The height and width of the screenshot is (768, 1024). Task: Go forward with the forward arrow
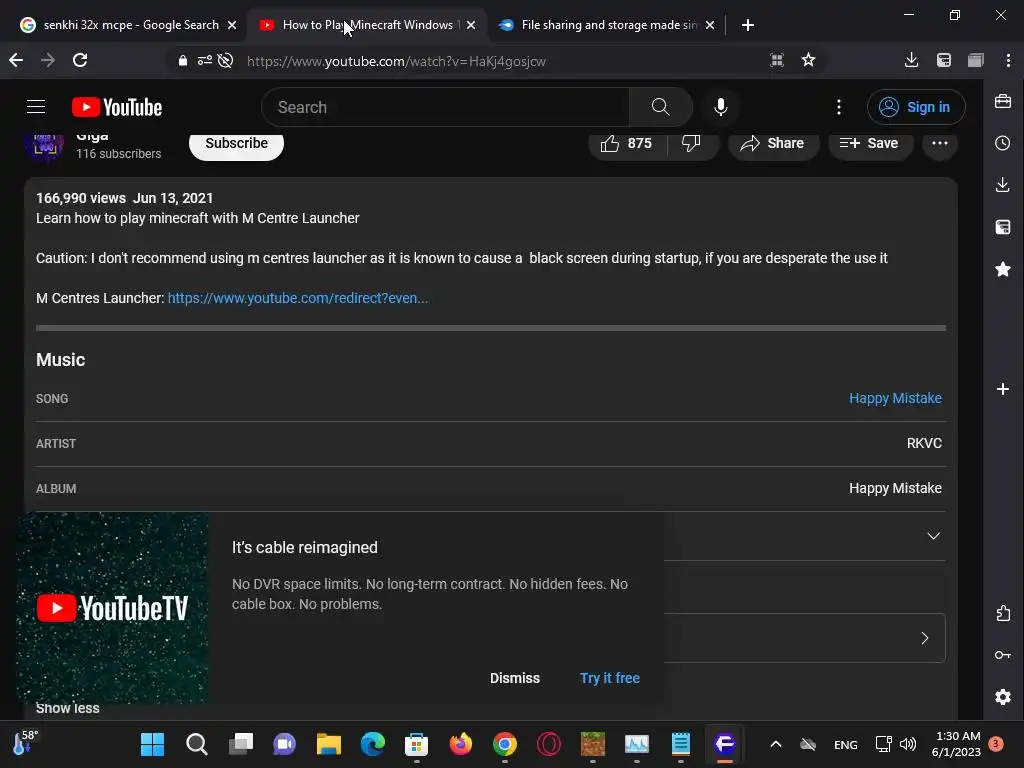pyautogui.click(x=48, y=60)
